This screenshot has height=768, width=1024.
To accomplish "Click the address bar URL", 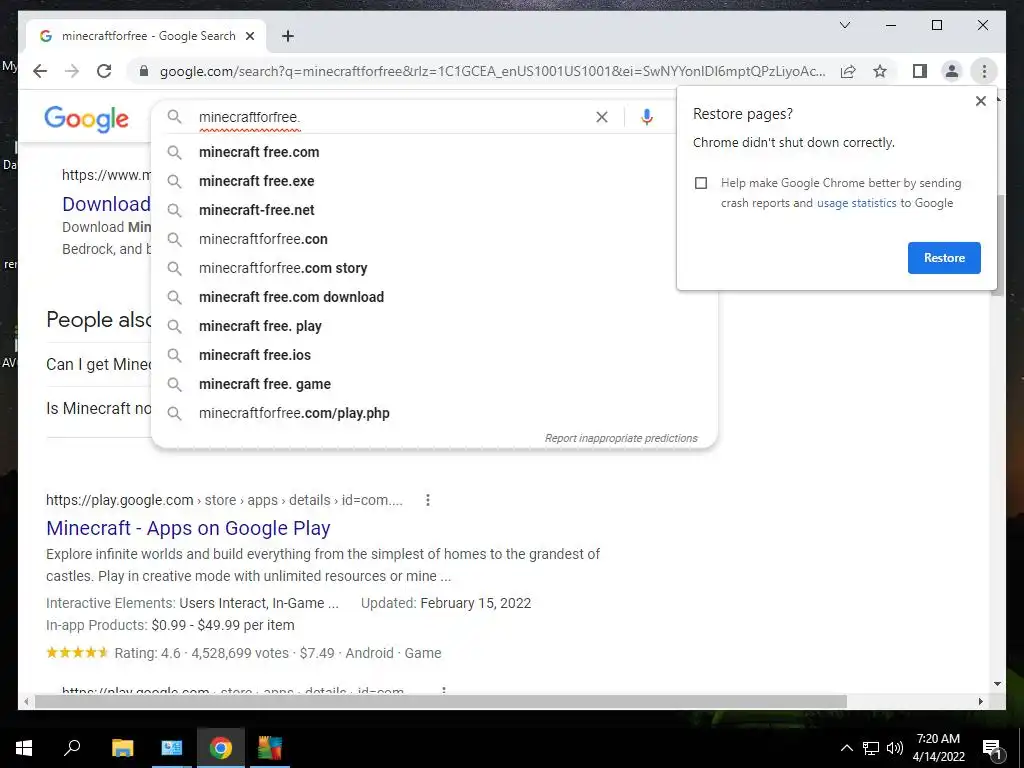I will point(492,71).
